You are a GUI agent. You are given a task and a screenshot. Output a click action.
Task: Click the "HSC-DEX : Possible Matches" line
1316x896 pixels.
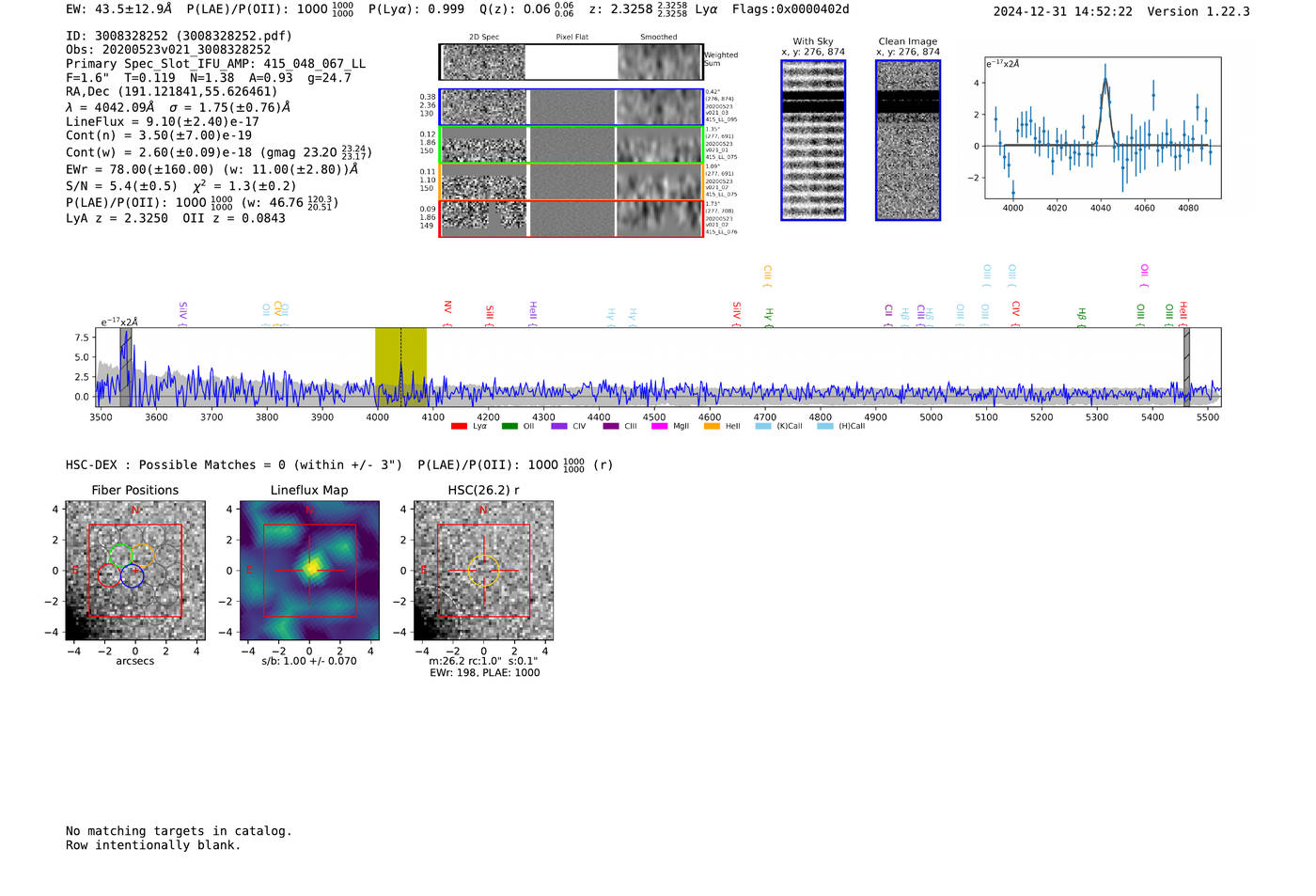[339, 464]
